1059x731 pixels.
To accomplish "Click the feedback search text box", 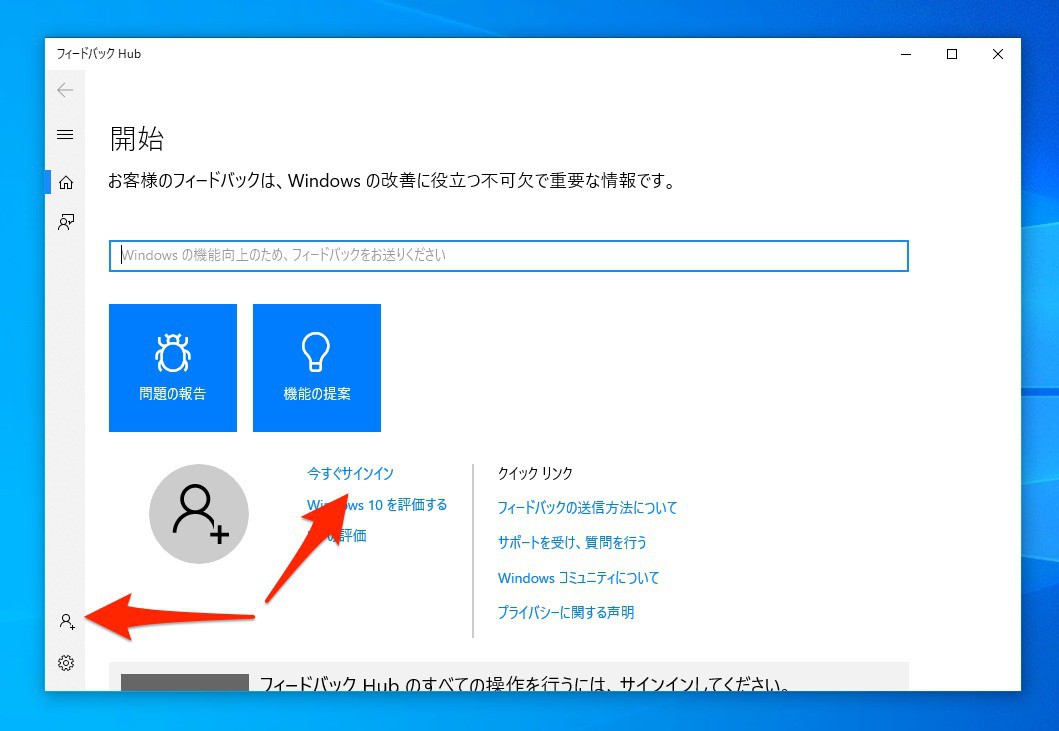I will tap(509, 255).
